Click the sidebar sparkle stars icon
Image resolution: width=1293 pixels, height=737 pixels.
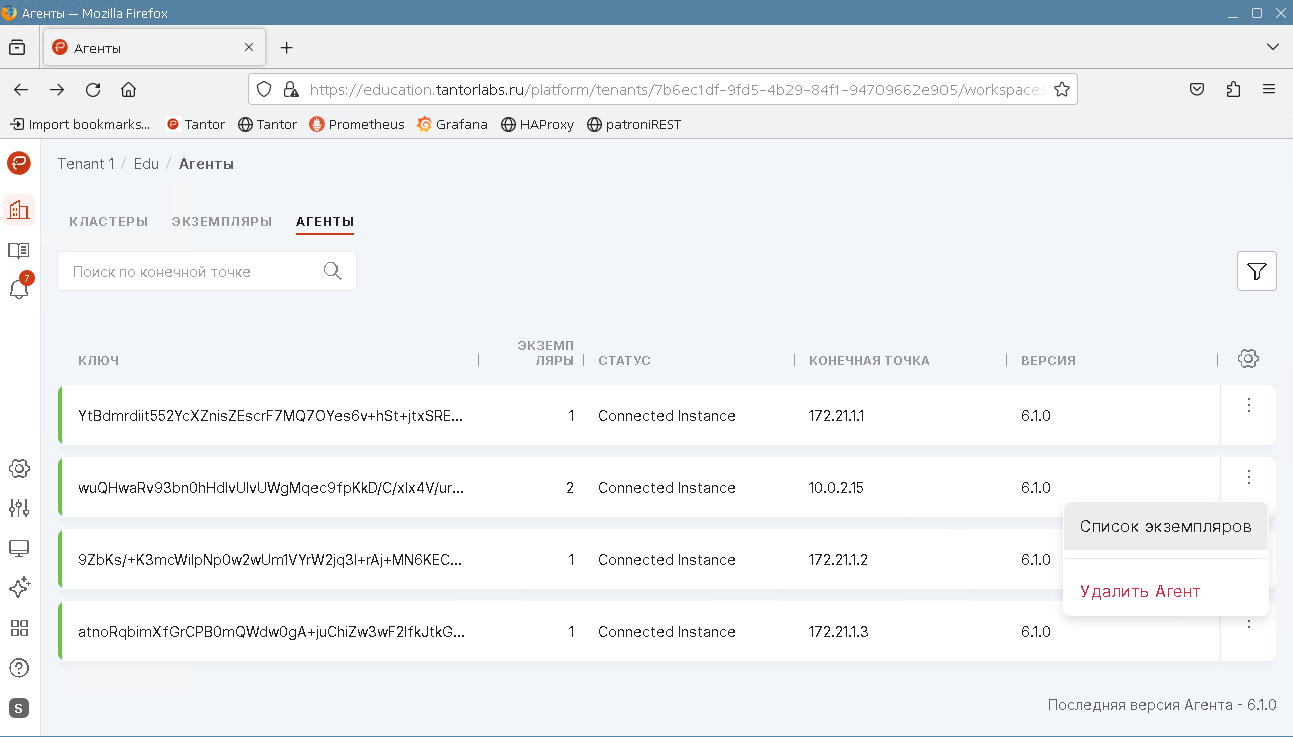coord(19,588)
